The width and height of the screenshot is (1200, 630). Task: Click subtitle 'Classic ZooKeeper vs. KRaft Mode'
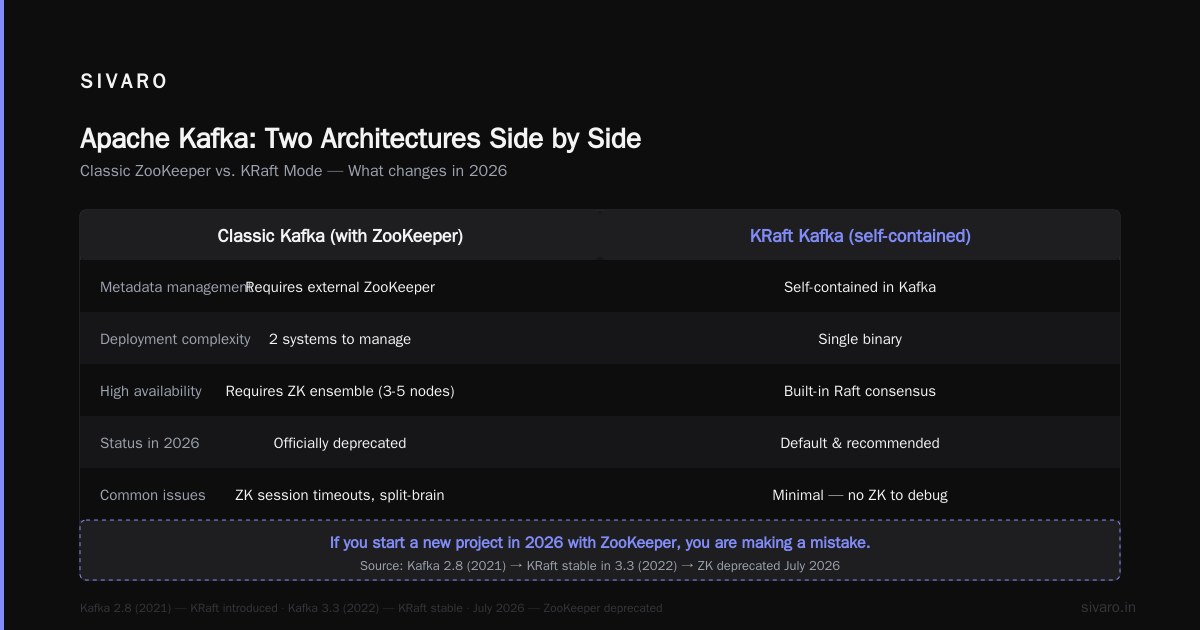point(201,171)
